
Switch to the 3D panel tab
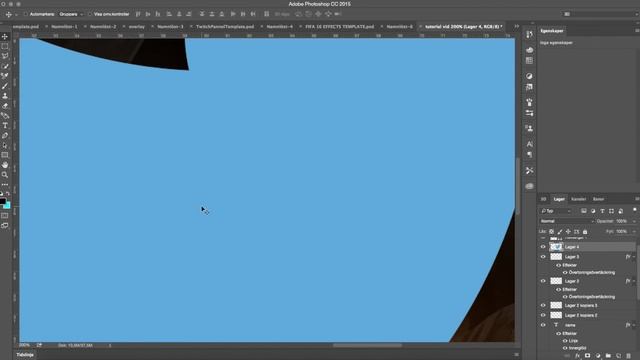pos(543,199)
